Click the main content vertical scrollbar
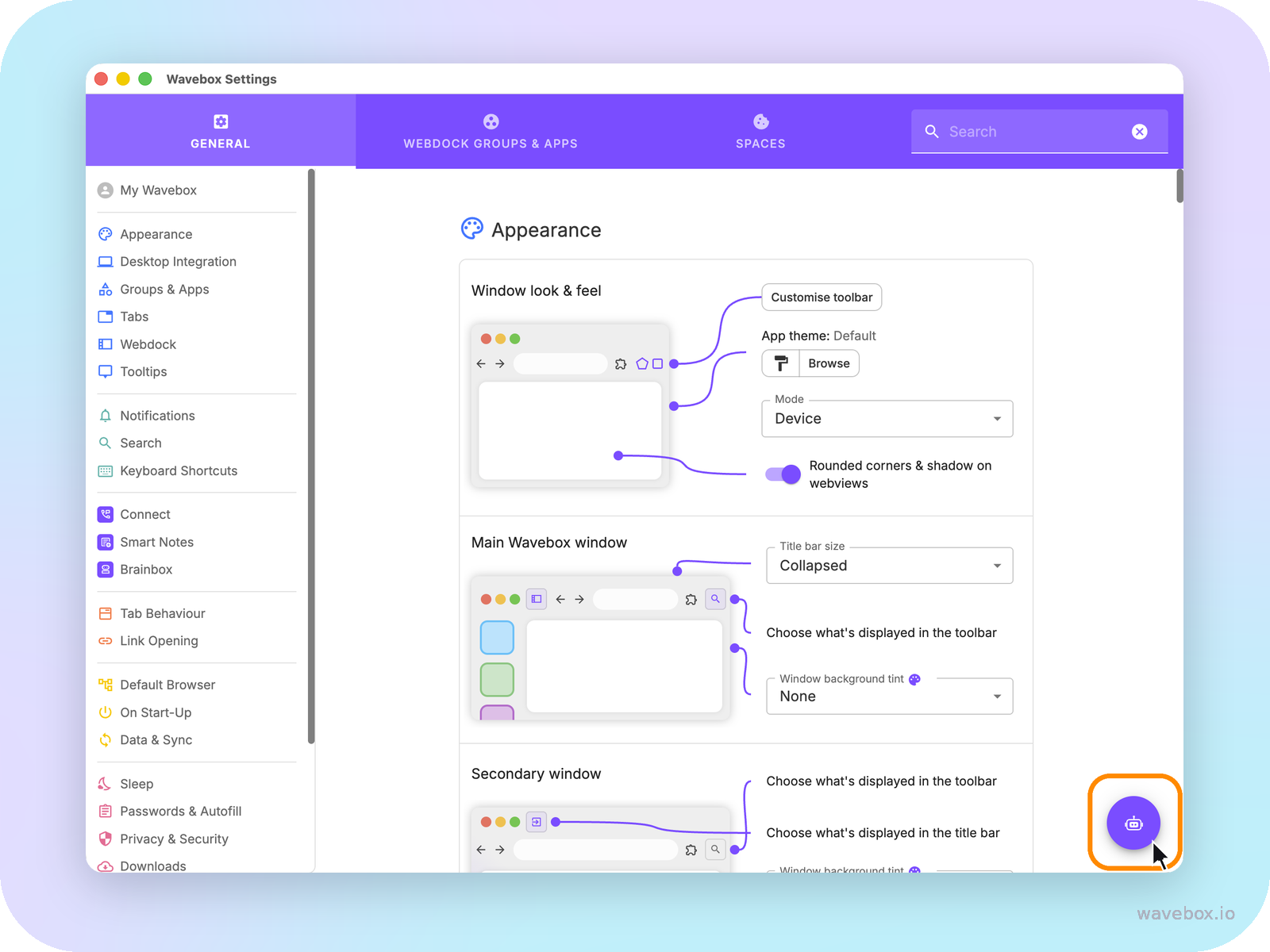Screen dimensions: 1270x952 tap(1180, 186)
